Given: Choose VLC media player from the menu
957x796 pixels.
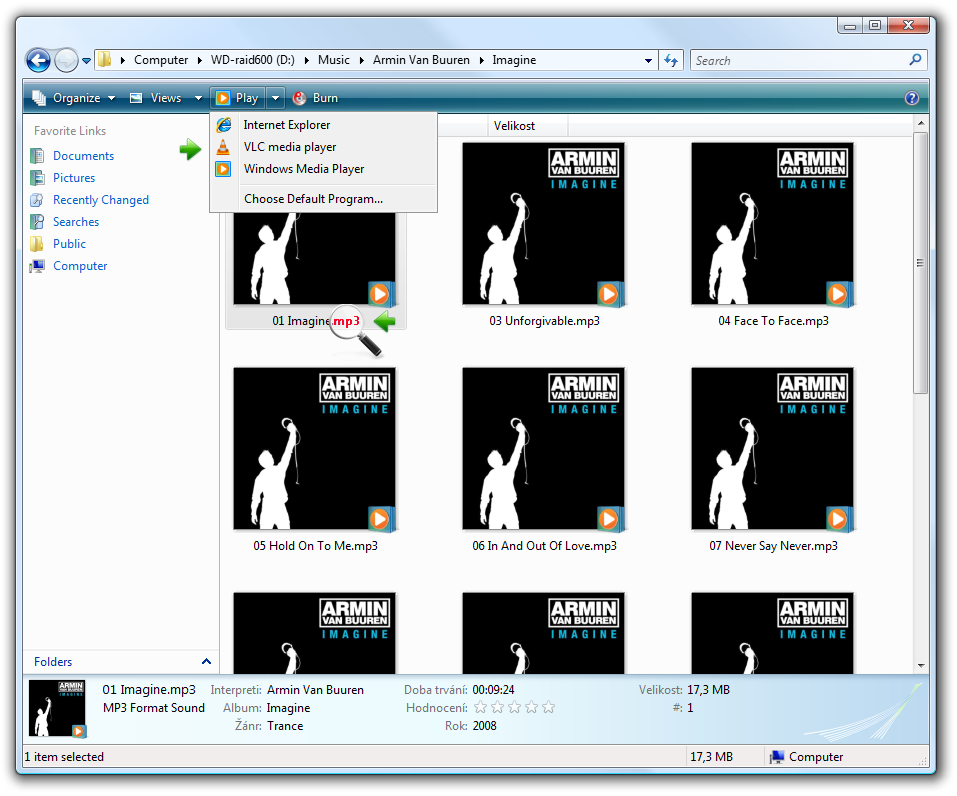Looking at the screenshot, I should click(x=323, y=147).
